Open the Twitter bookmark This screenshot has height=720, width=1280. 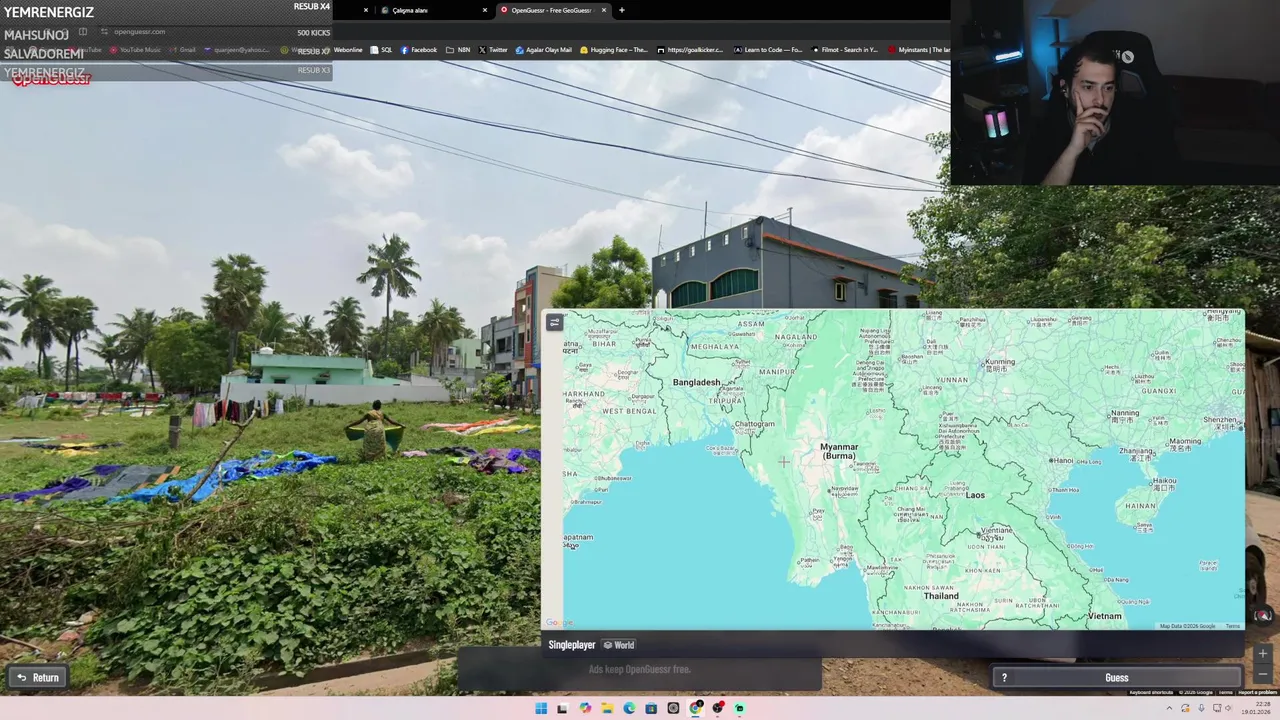coord(493,49)
